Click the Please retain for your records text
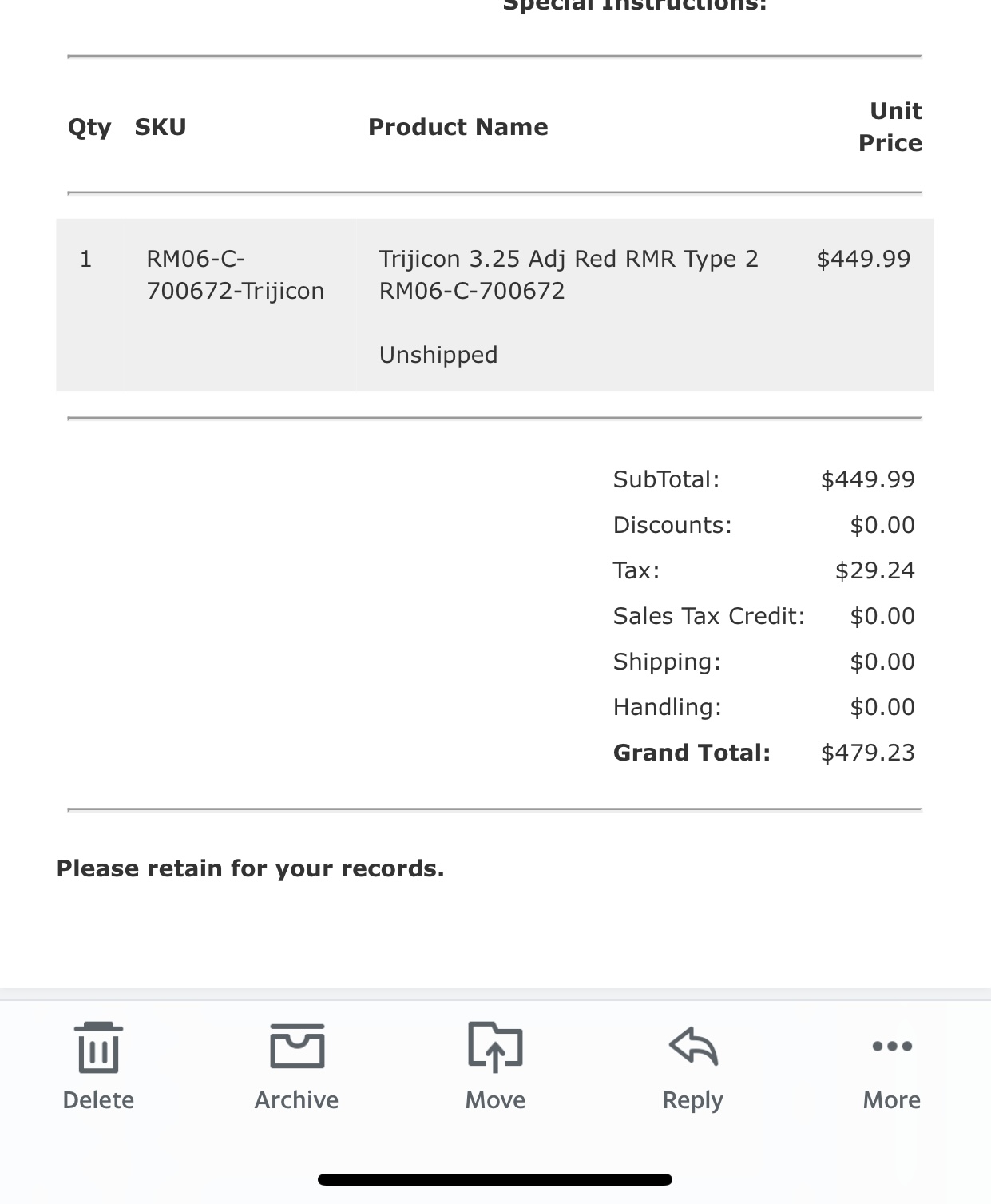This screenshot has height=1204, width=991. (250, 868)
